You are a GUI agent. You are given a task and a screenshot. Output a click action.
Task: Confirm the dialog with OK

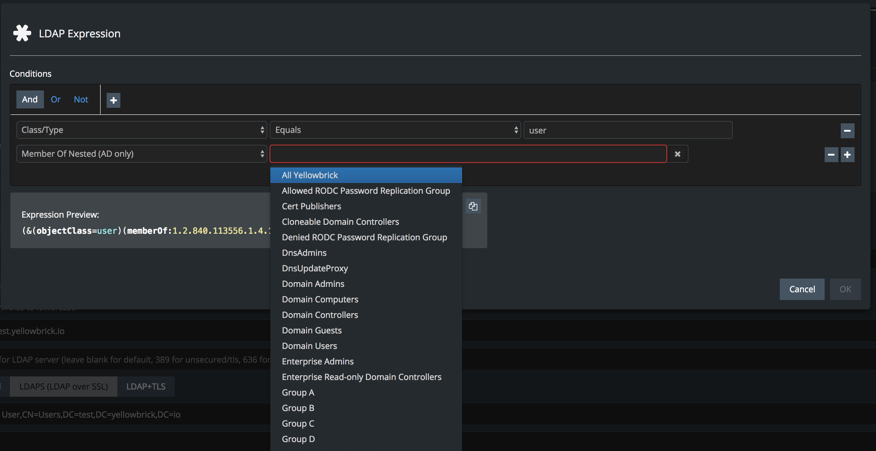click(844, 289)
